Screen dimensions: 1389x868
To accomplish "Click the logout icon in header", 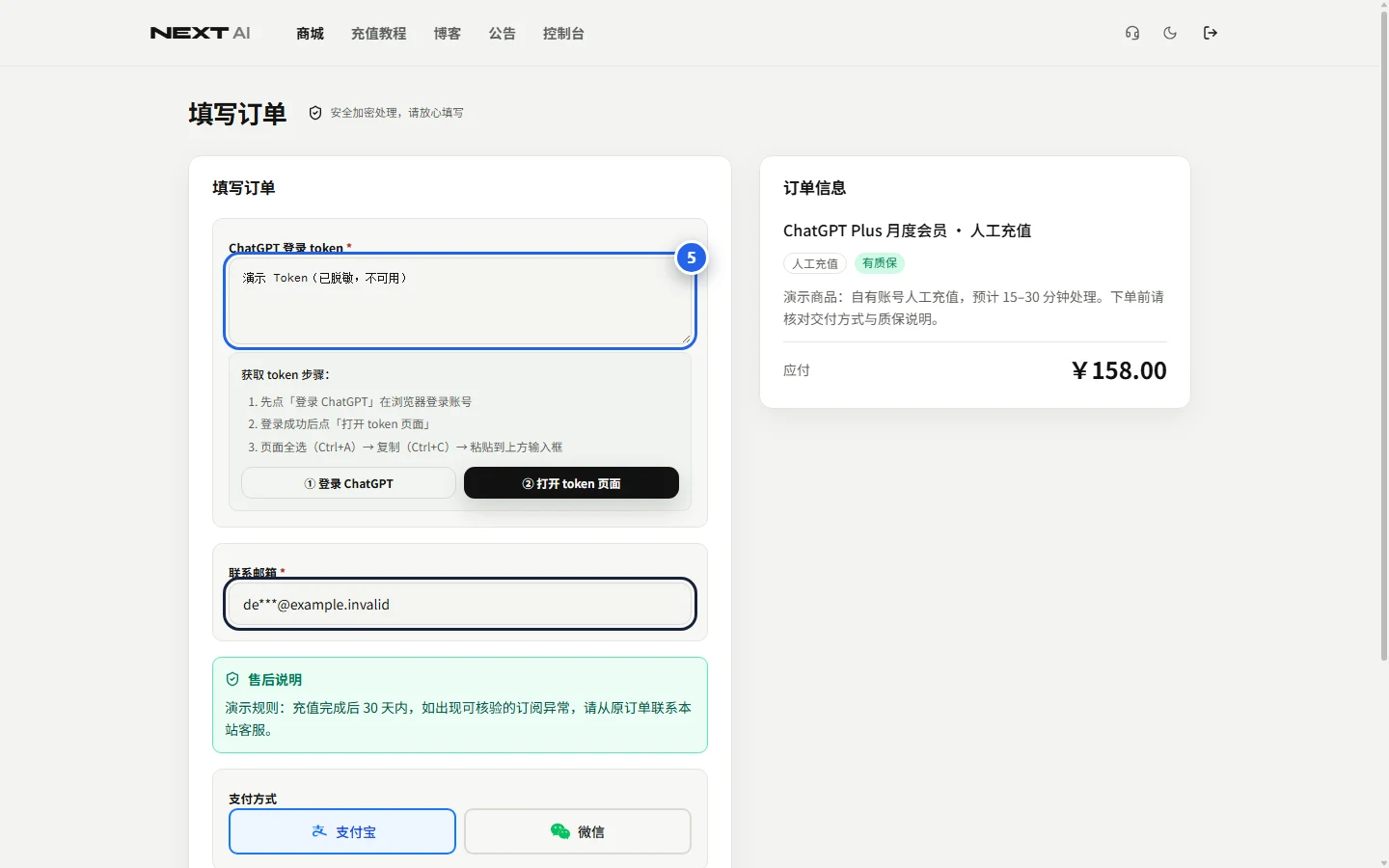I will pyautogui.click(x=1211, y=33).
